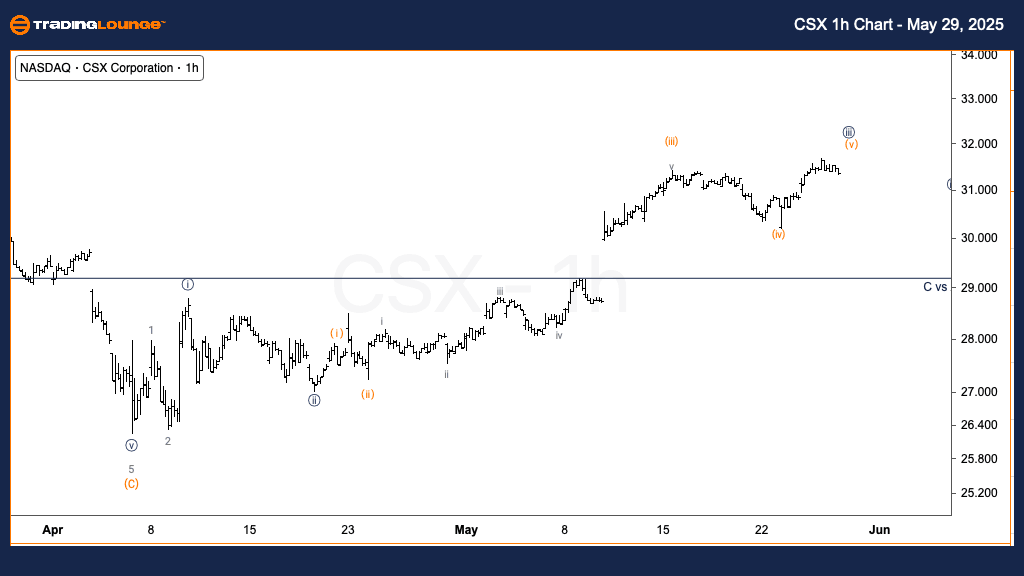
Task: Click the 34.000 price axis label
Action: pyautogui.click(x=977, y=55)
